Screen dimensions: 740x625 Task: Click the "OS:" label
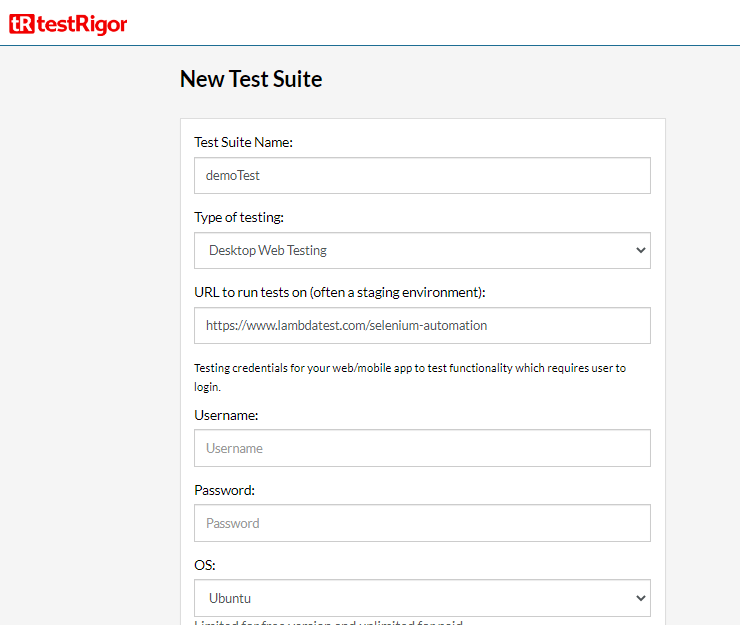(205, 565)
